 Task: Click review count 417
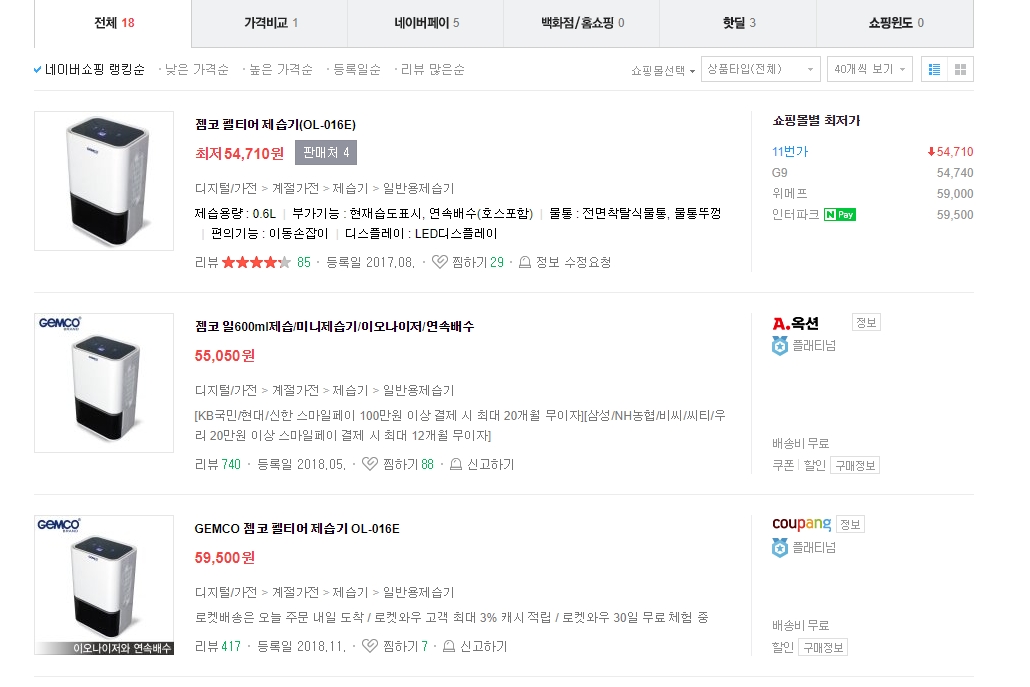[x=231, y=646]
